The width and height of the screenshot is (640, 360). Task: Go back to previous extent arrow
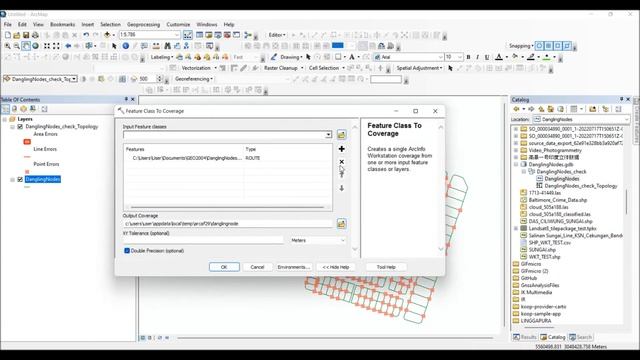[x=68, y=46]
